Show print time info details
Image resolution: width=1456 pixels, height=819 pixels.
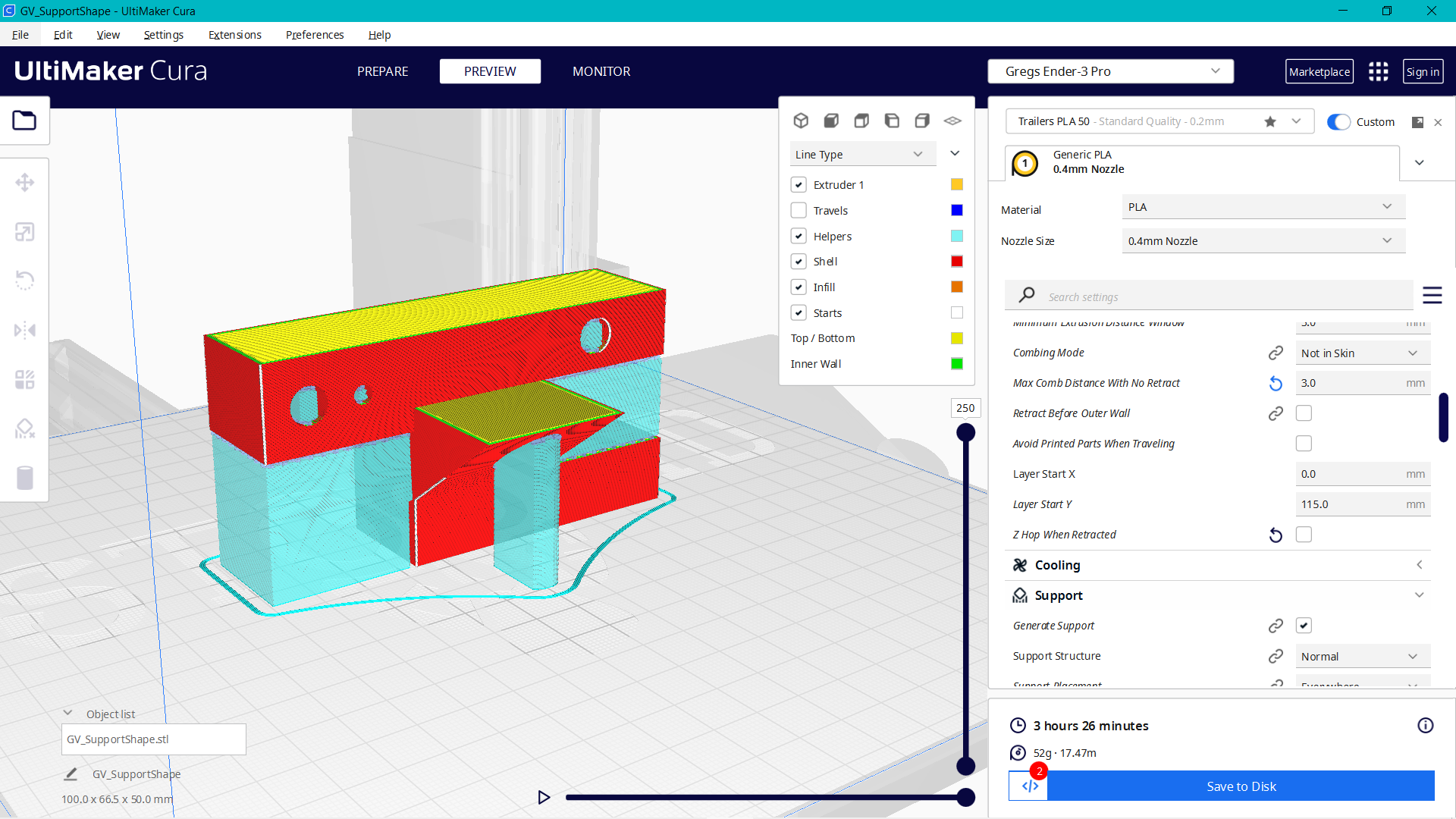point(1426,726)
